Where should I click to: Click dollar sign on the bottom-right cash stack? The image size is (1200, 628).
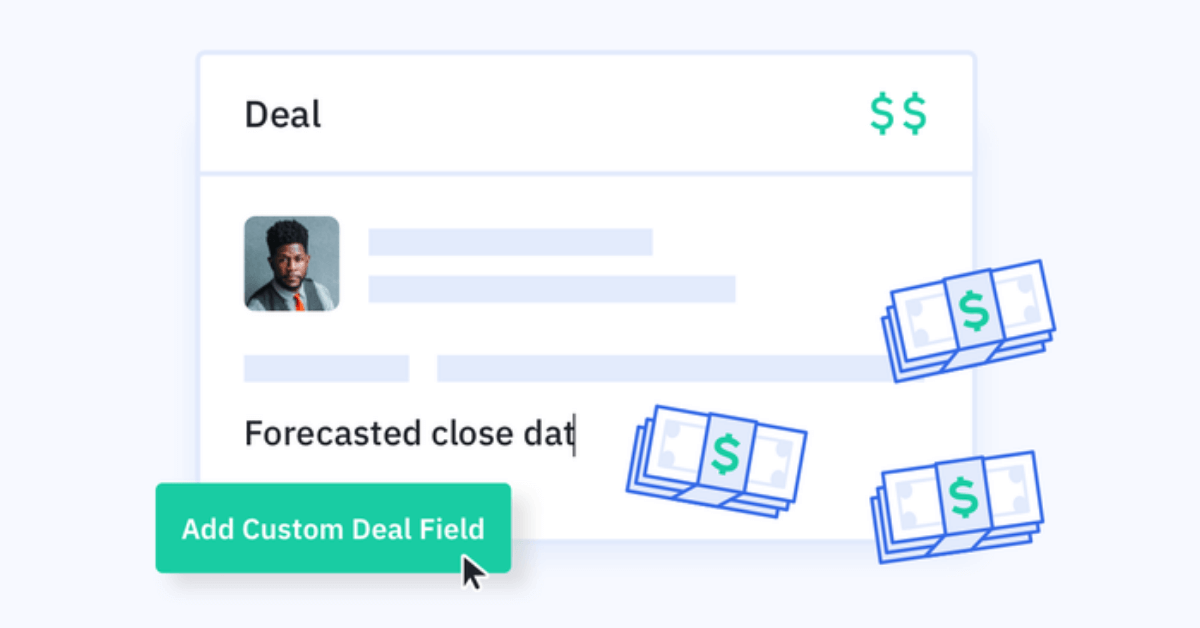tap(963, 498)
